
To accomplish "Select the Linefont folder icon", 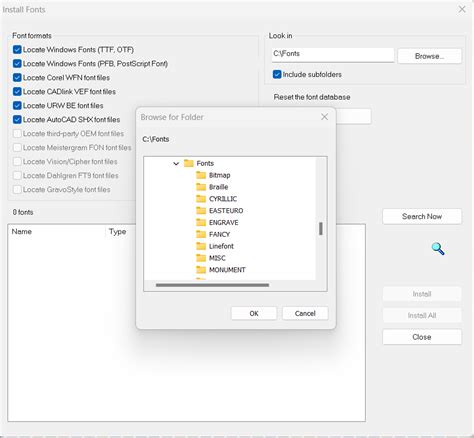I will 201,246.
